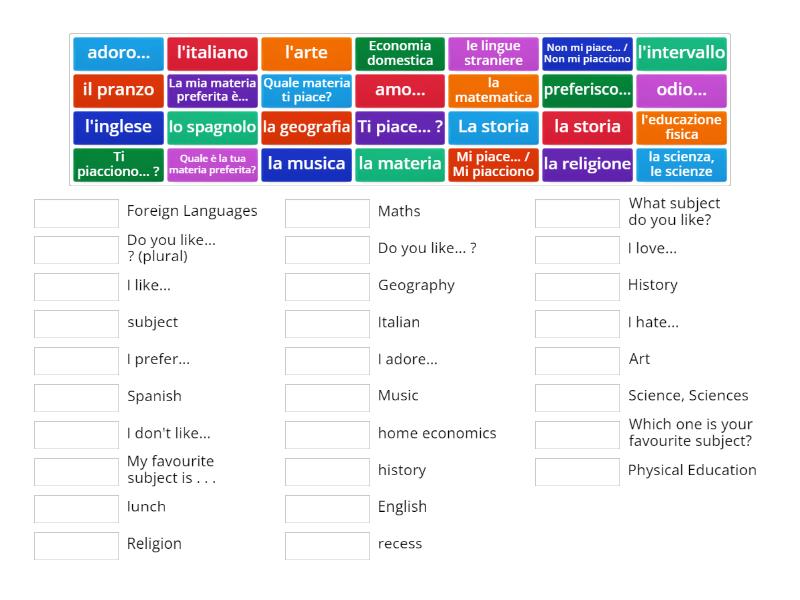Viewport: 800px width, 600px height.
Task: Select the 'l'educazione fisica' tile
Action: coord(681,127)
